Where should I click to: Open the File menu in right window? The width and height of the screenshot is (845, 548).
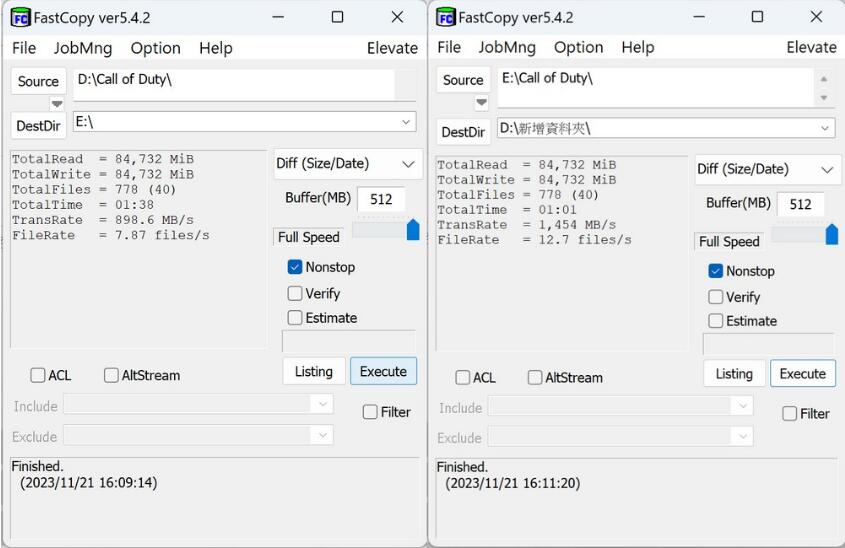coord(449,47)
